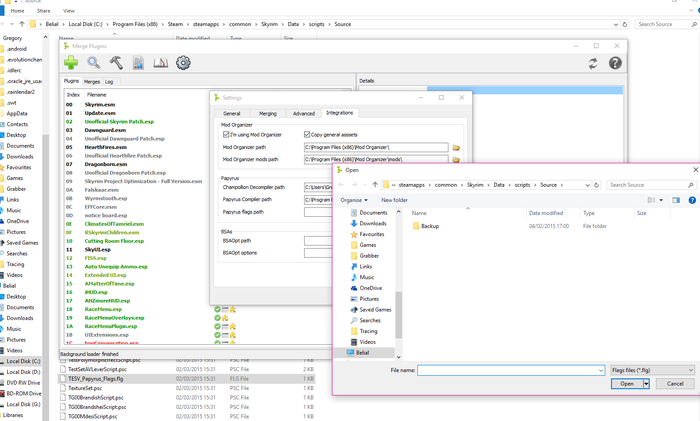Click the green plus create merge icon
This screenshot has width=700, height=421.
tap(72, 63)
